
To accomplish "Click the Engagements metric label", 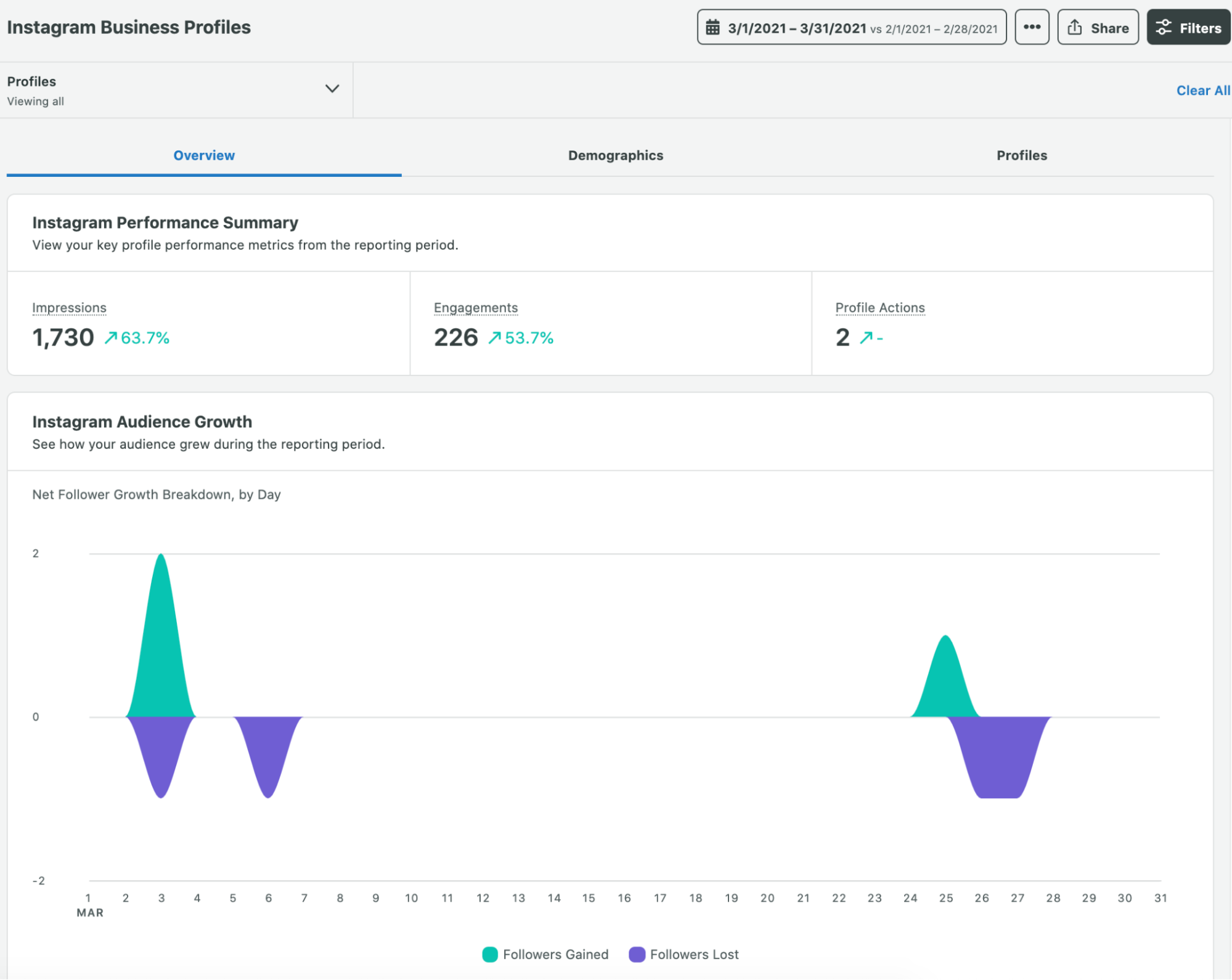I will 475,308.
